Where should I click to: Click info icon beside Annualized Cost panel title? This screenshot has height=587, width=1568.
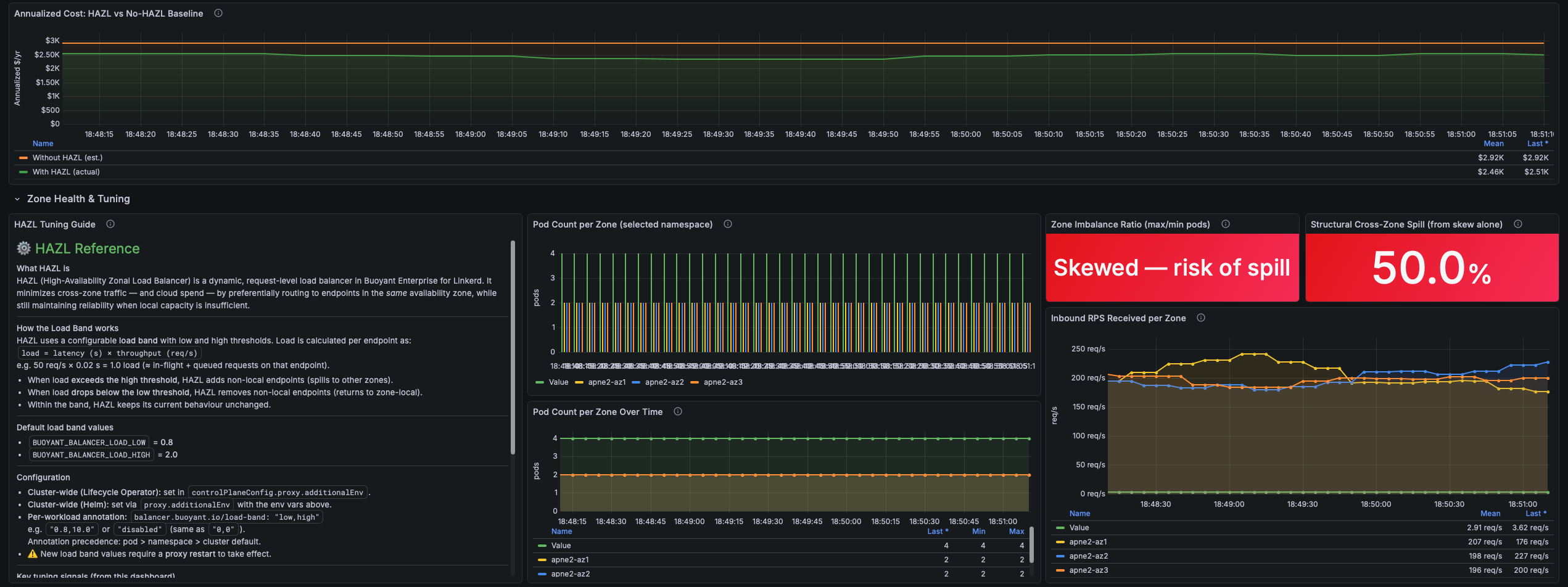(x=218, y=14)
